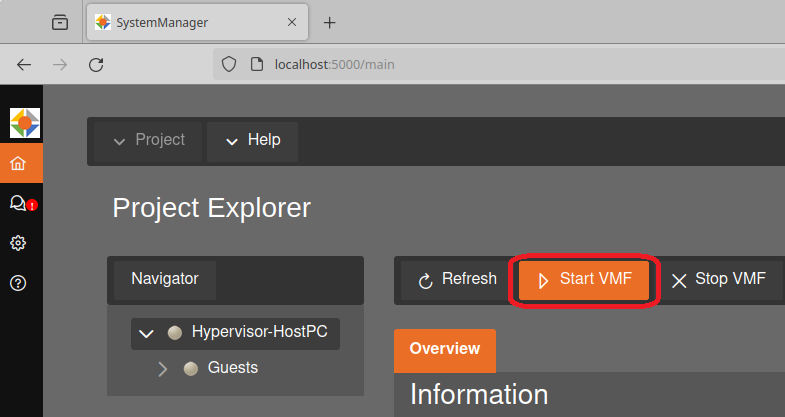Click the Project Explorer heading
The width and height of the screenshot is (785, 417).
(211, 208)
